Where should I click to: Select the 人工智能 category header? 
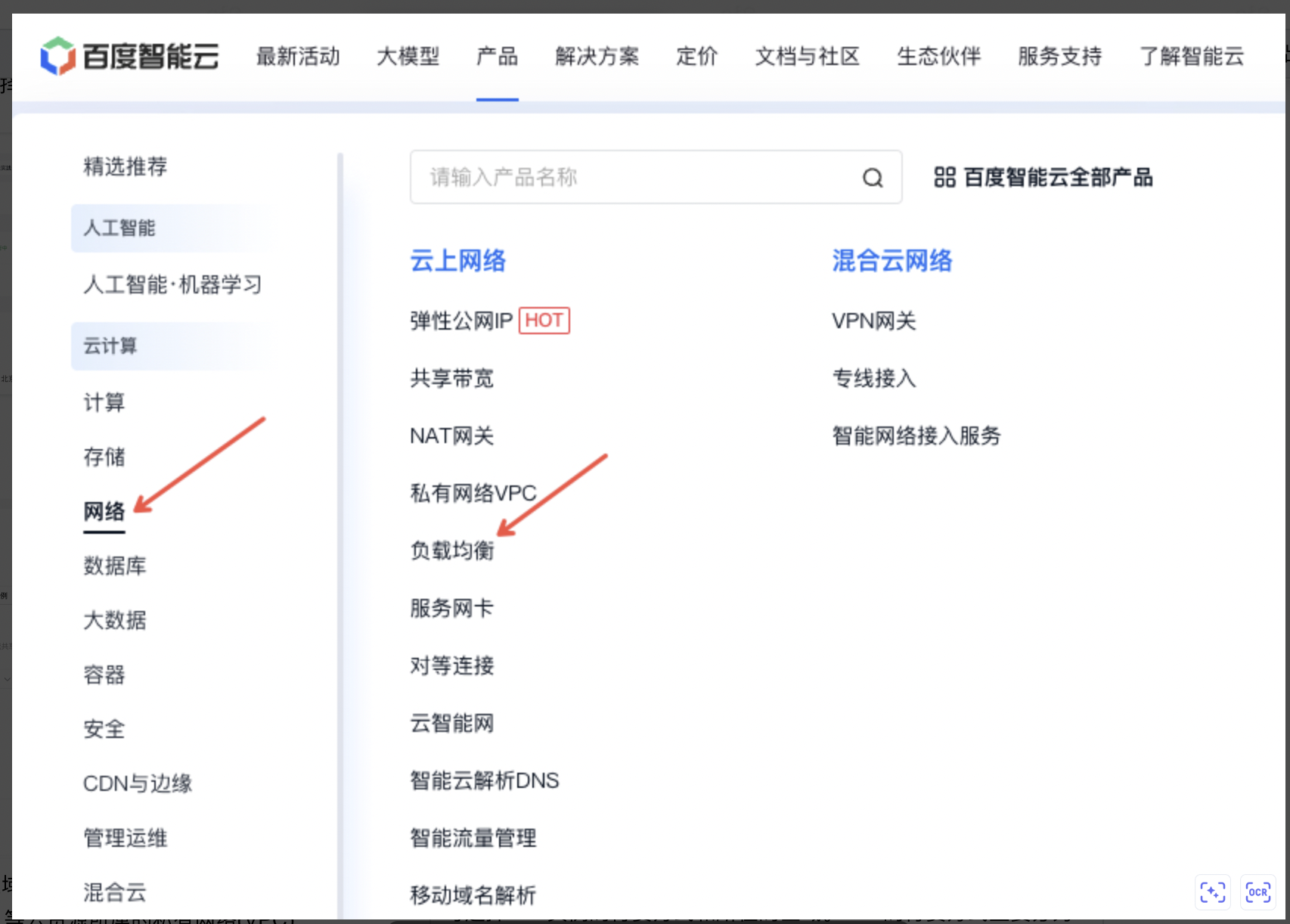click(x=171, y=228)
